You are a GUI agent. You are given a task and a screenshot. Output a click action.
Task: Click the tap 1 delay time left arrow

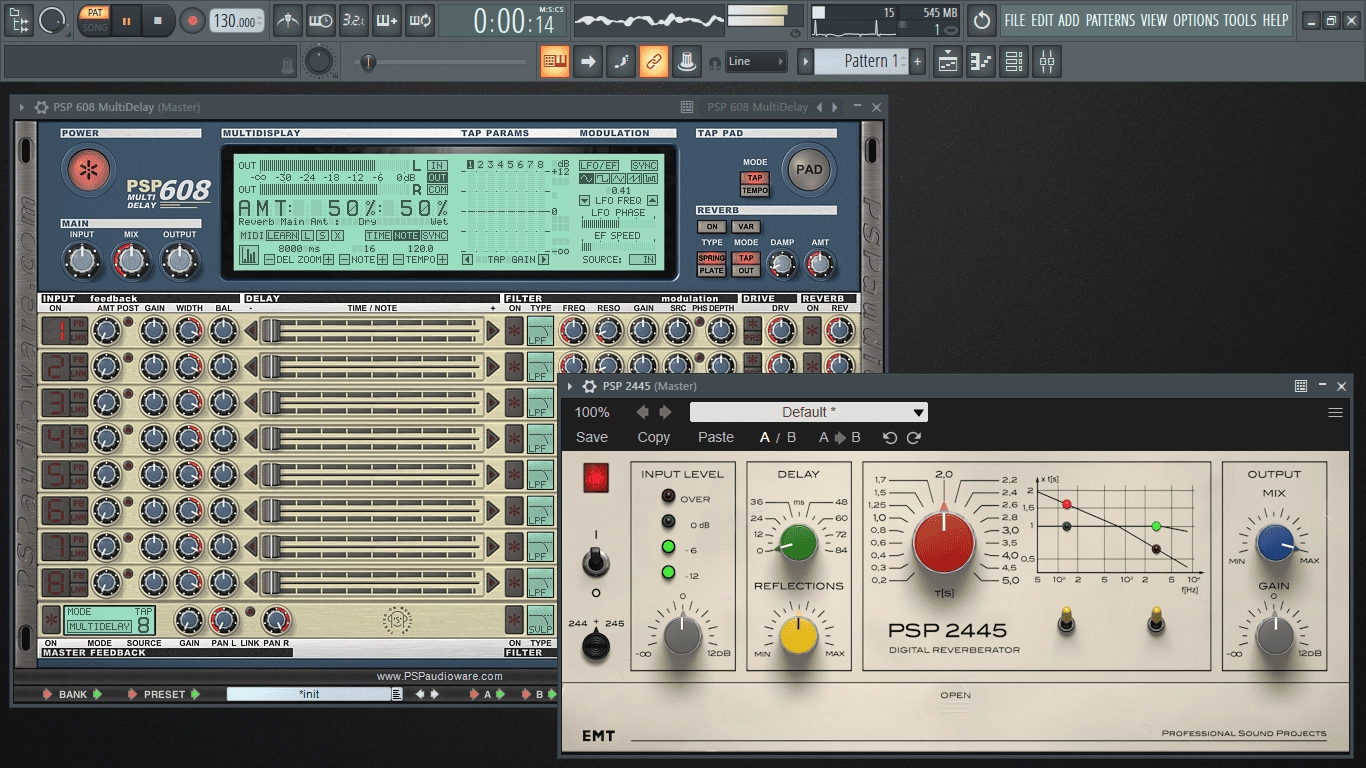coord(250,331)
